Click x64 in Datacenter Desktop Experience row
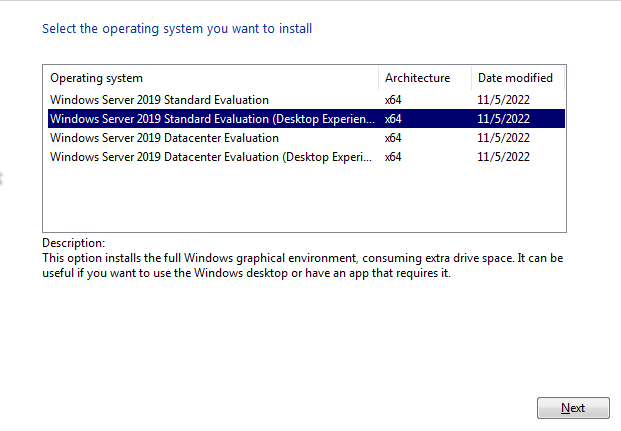This screenshot has width=621, height=431. (393, 157)
